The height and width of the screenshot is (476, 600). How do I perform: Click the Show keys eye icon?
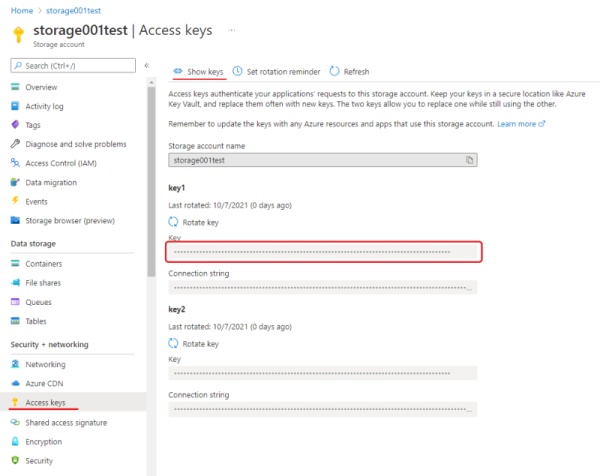click(x=177, y=72)
